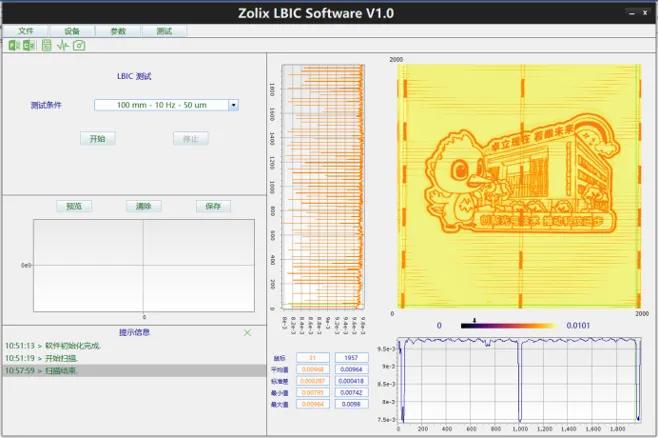Click the document report icon in toolbar
Screen dimensions: 659x438
47,45
